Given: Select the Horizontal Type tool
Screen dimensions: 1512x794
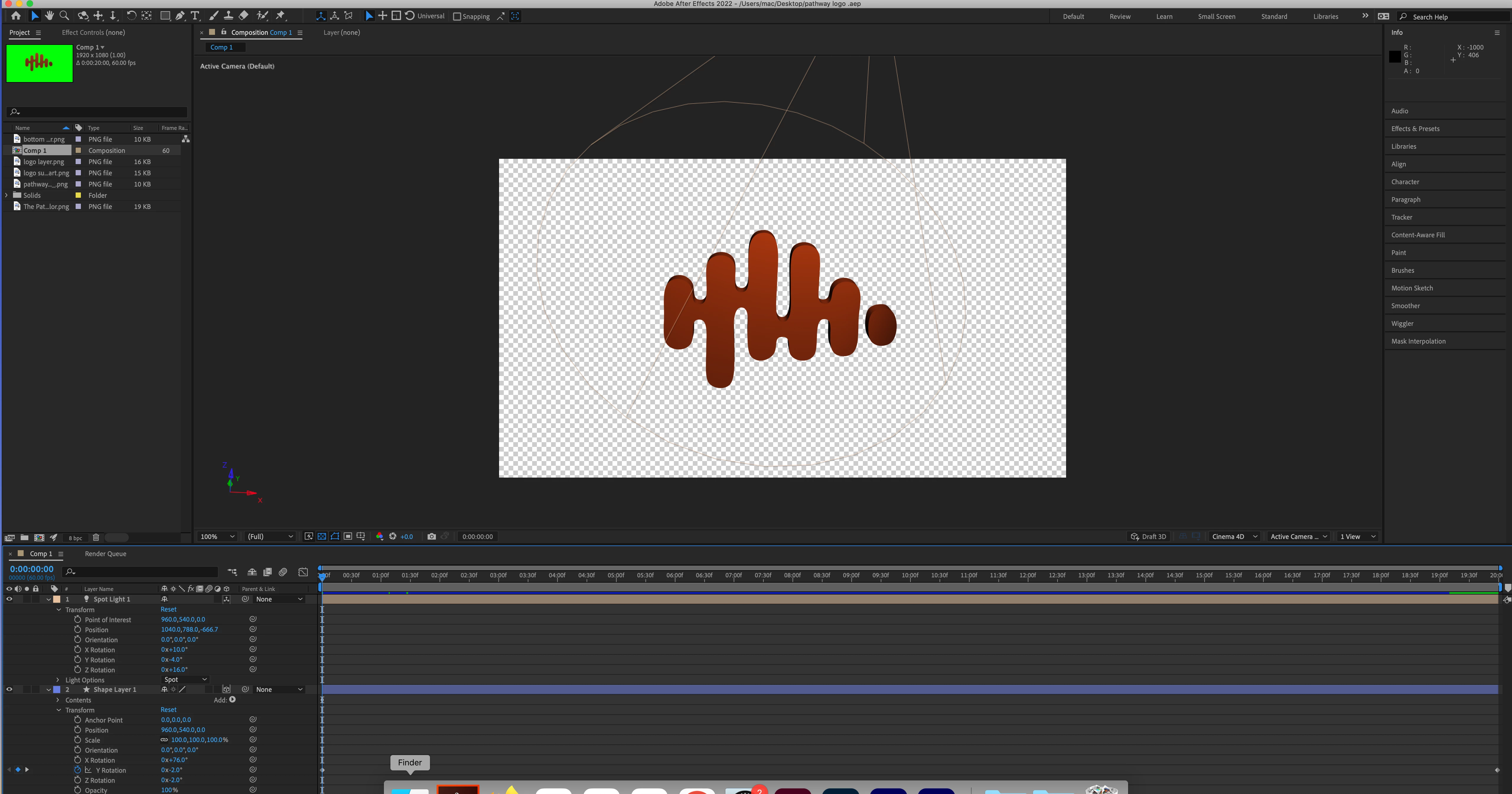Looking at the screenshot, I should click(x=195, y=16).
